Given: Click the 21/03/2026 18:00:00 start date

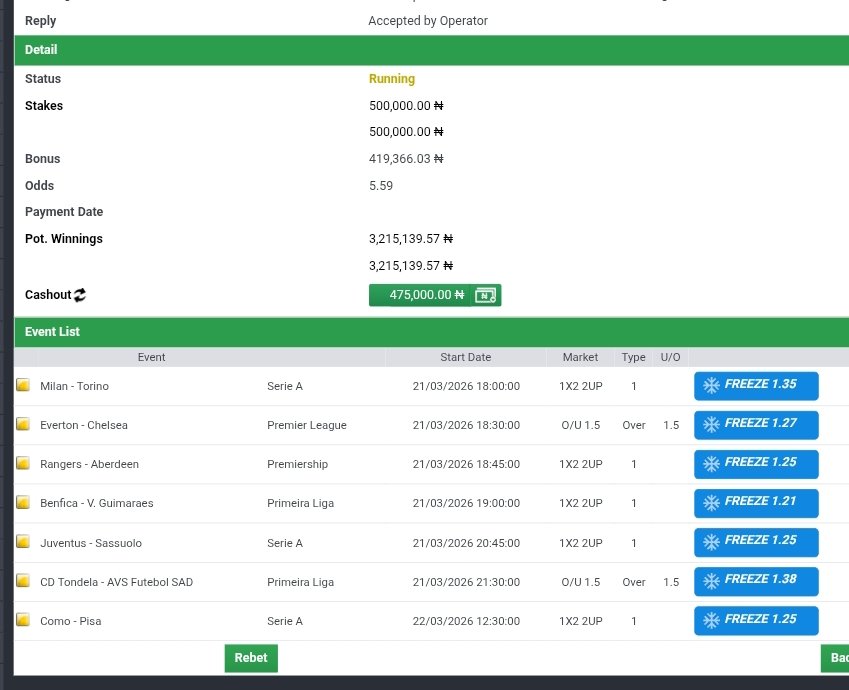Looking at the screenshot, I should click(x=466, y=386).
